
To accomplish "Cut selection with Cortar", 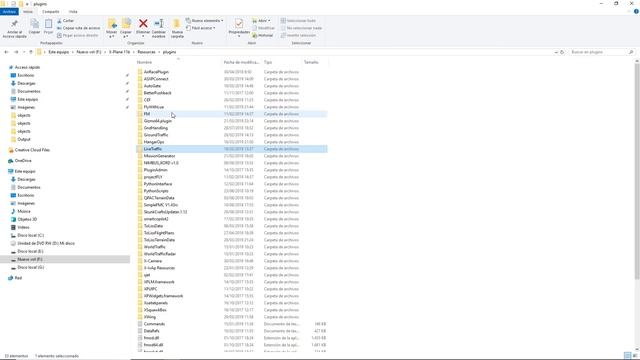I will [65, 21].
